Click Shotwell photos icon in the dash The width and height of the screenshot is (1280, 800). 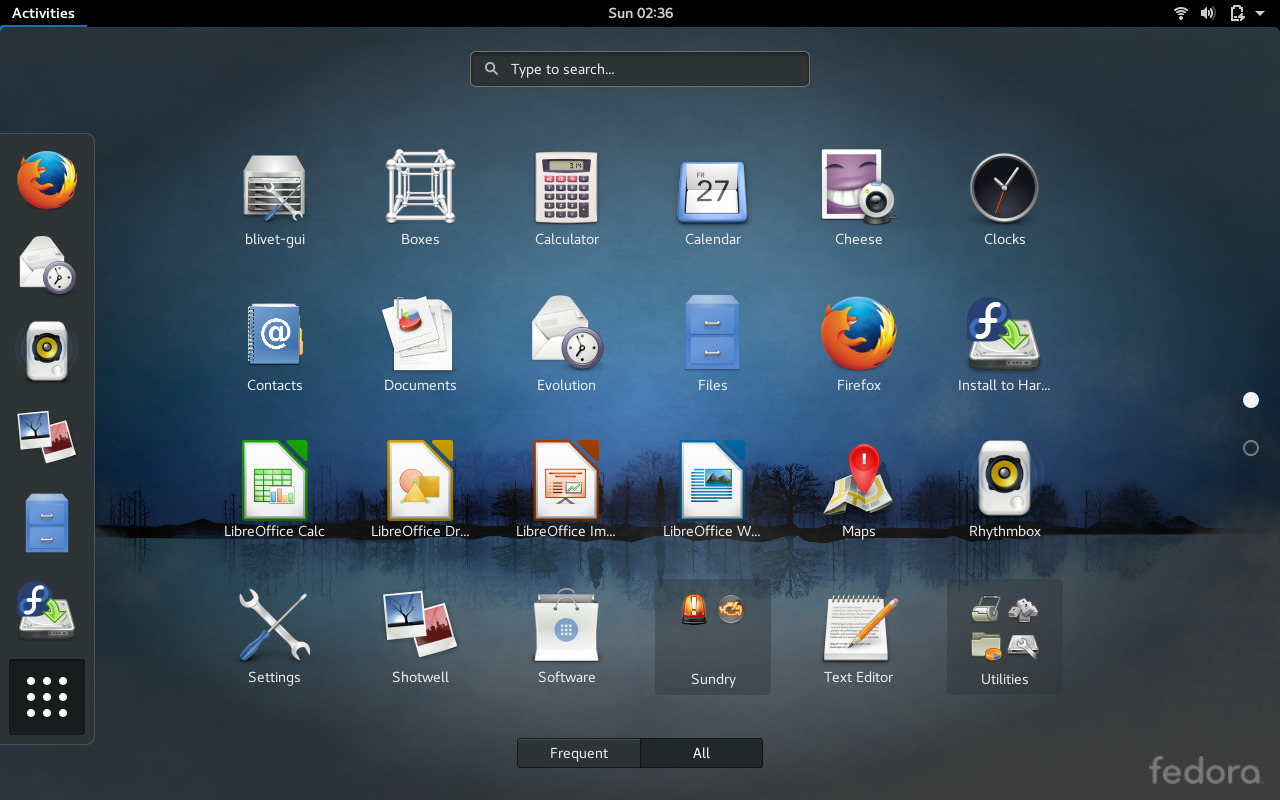(x=47, y=437)
